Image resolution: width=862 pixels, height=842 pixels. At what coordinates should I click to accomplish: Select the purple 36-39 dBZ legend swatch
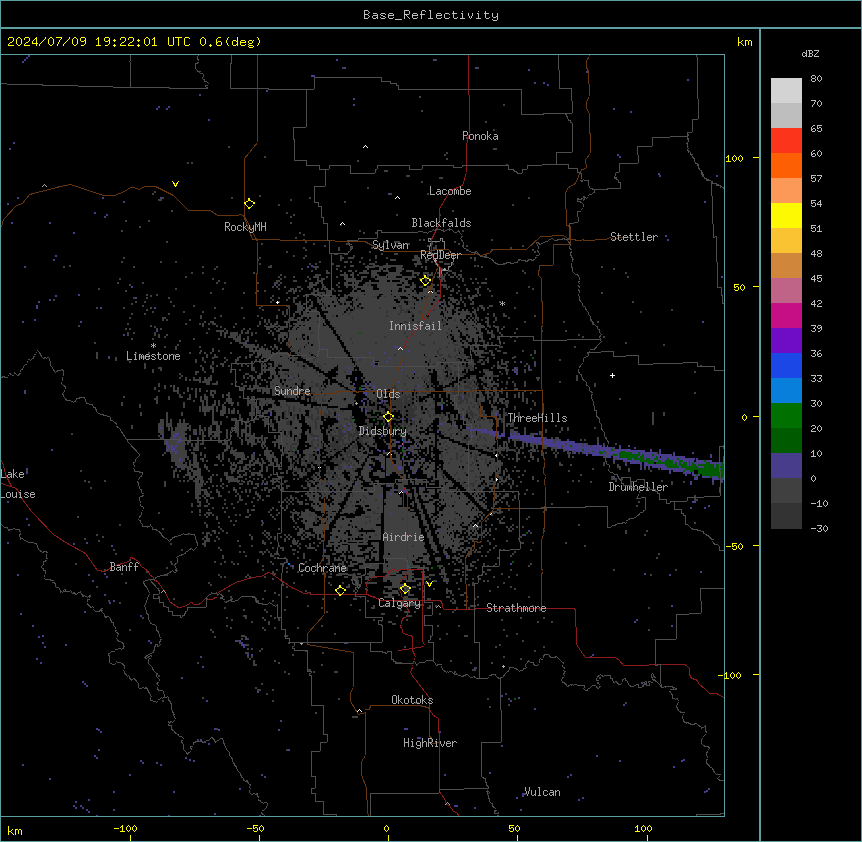click(x=786, y=341)
